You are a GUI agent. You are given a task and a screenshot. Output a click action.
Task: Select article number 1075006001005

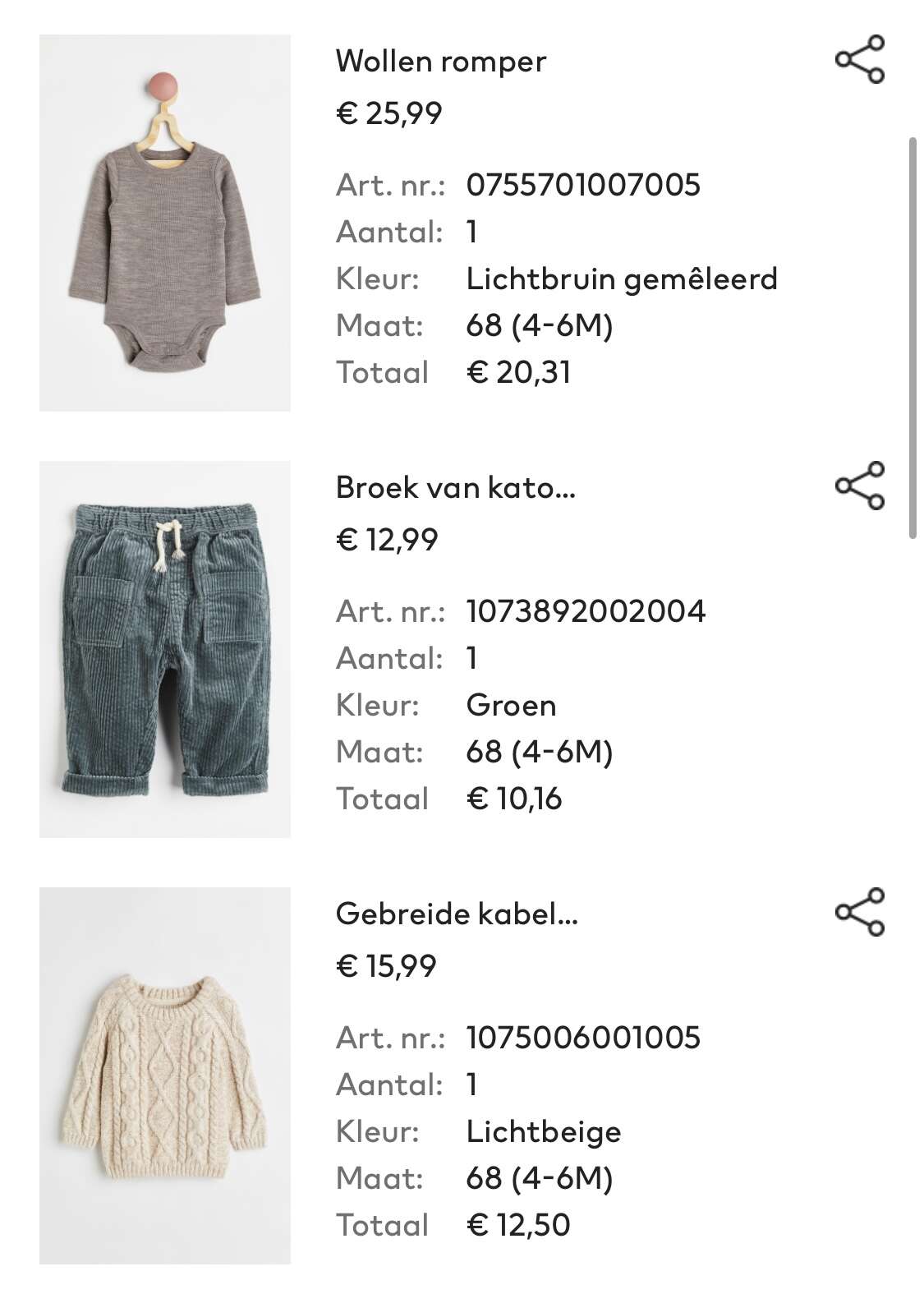coord(583,1038)
